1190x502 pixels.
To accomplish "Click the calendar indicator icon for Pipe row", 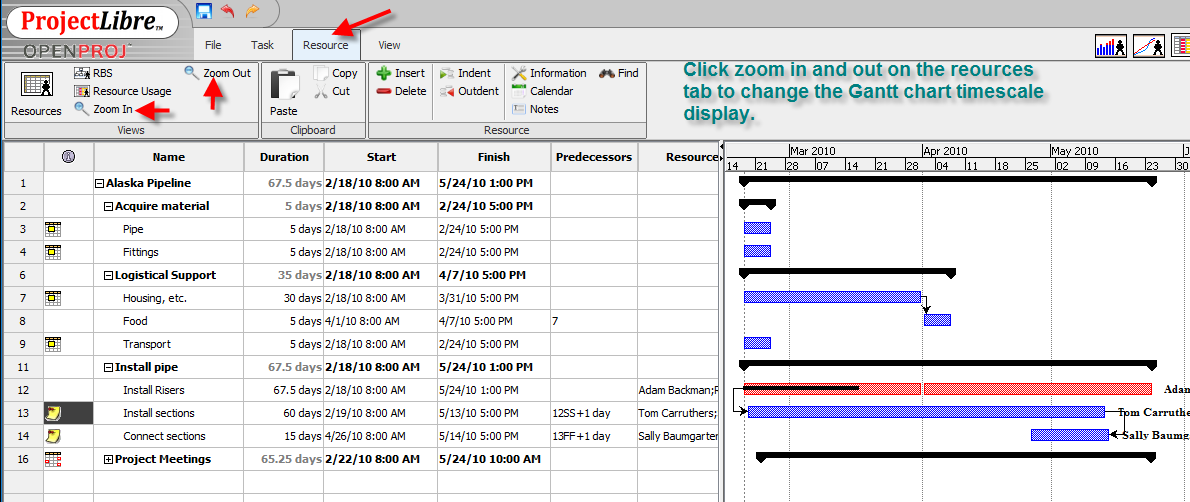I will [x=52, y=229].
